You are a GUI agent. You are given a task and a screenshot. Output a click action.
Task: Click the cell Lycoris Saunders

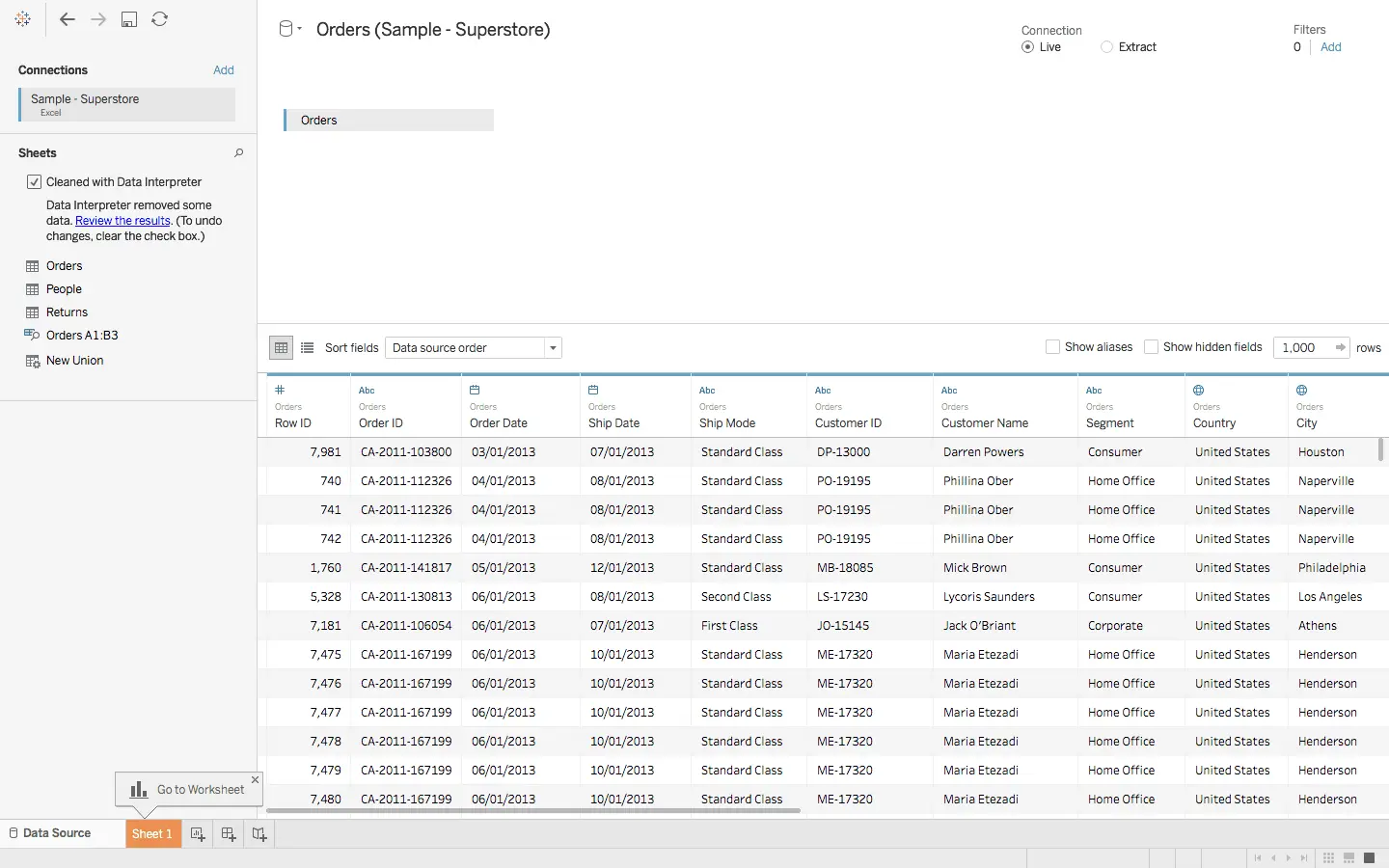click(989, 596)
